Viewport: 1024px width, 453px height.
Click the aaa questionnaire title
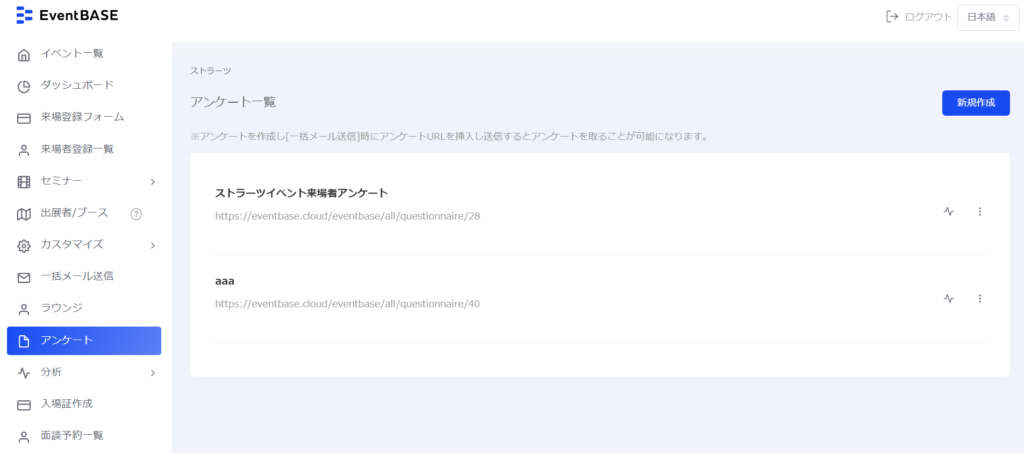225,281
